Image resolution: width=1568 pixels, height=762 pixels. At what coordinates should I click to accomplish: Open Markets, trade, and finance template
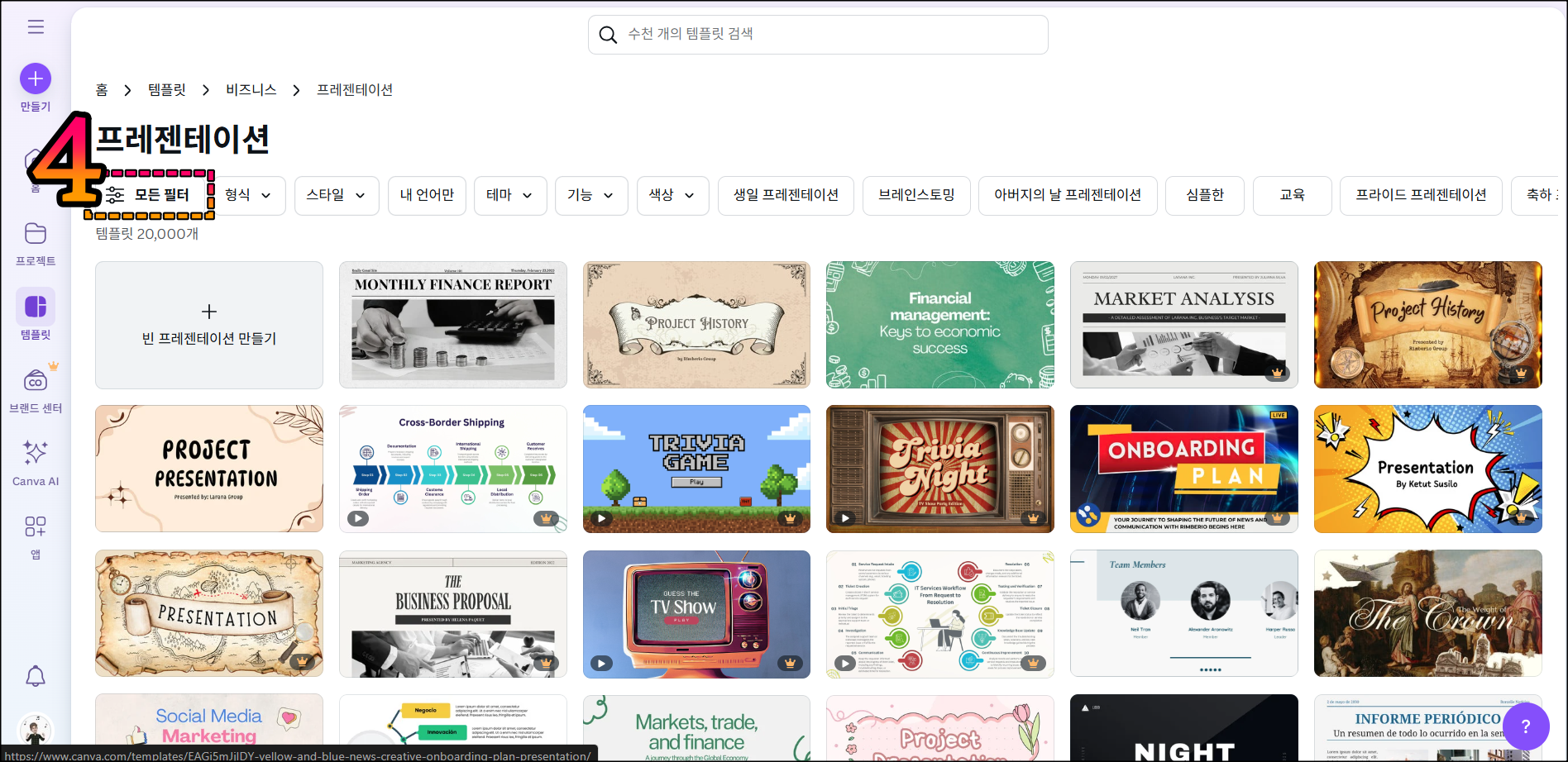coord(696,727)
